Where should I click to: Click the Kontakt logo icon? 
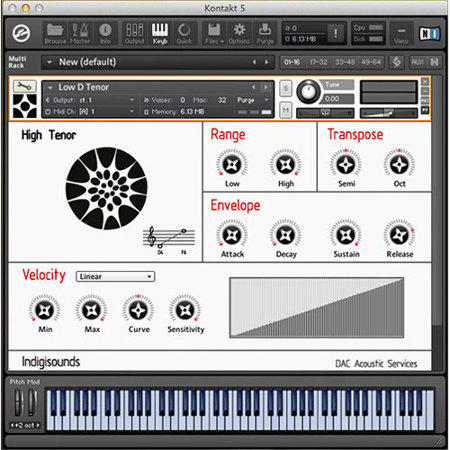tap(21, 33)
